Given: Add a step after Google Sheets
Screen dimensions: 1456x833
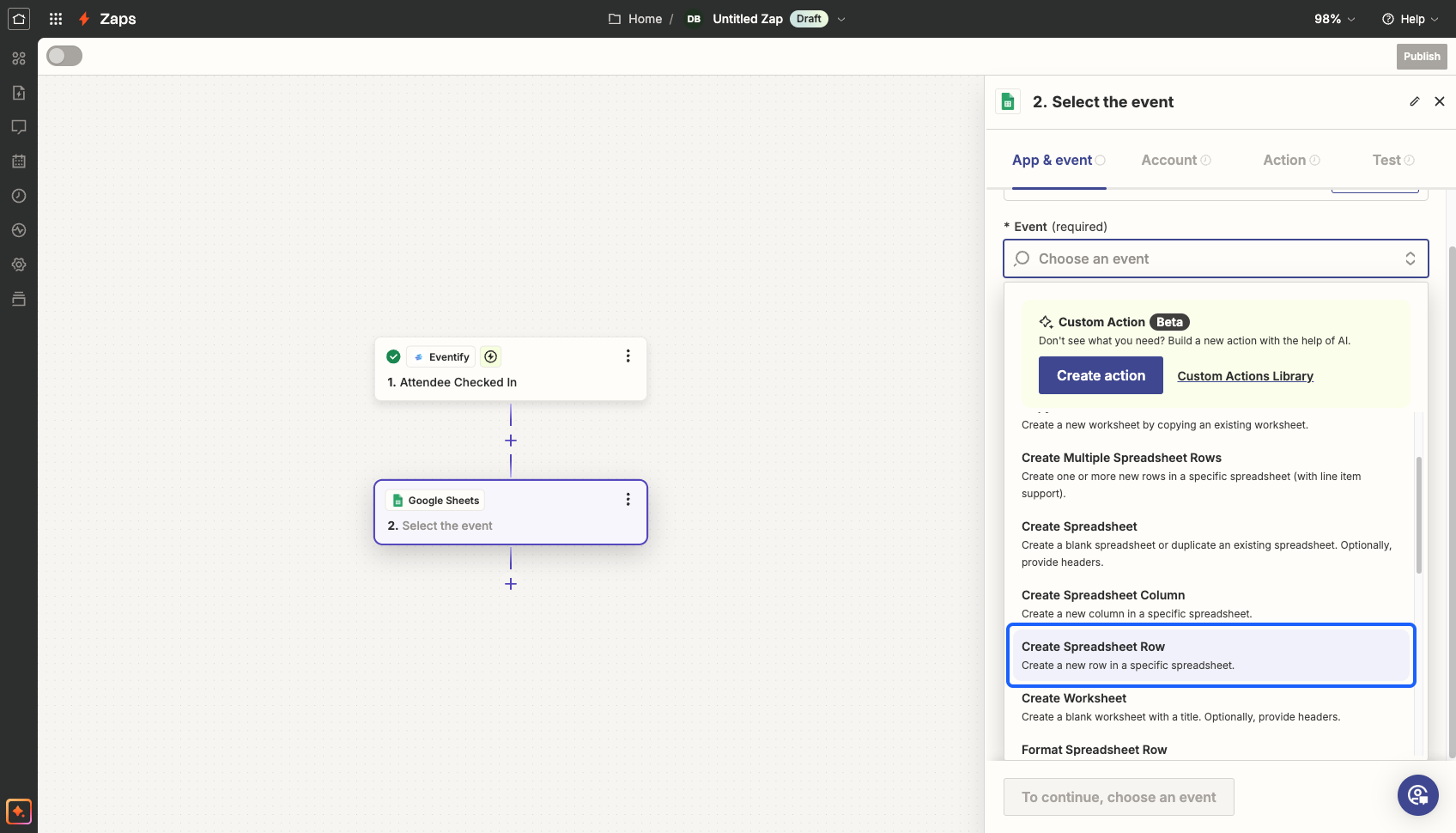Looking at the screenshot, I should tap(511, 584).
